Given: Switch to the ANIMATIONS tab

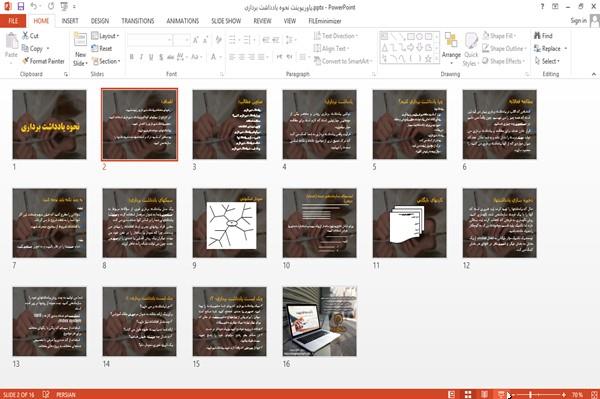Looking at the screenshot, I should (183, 21).
